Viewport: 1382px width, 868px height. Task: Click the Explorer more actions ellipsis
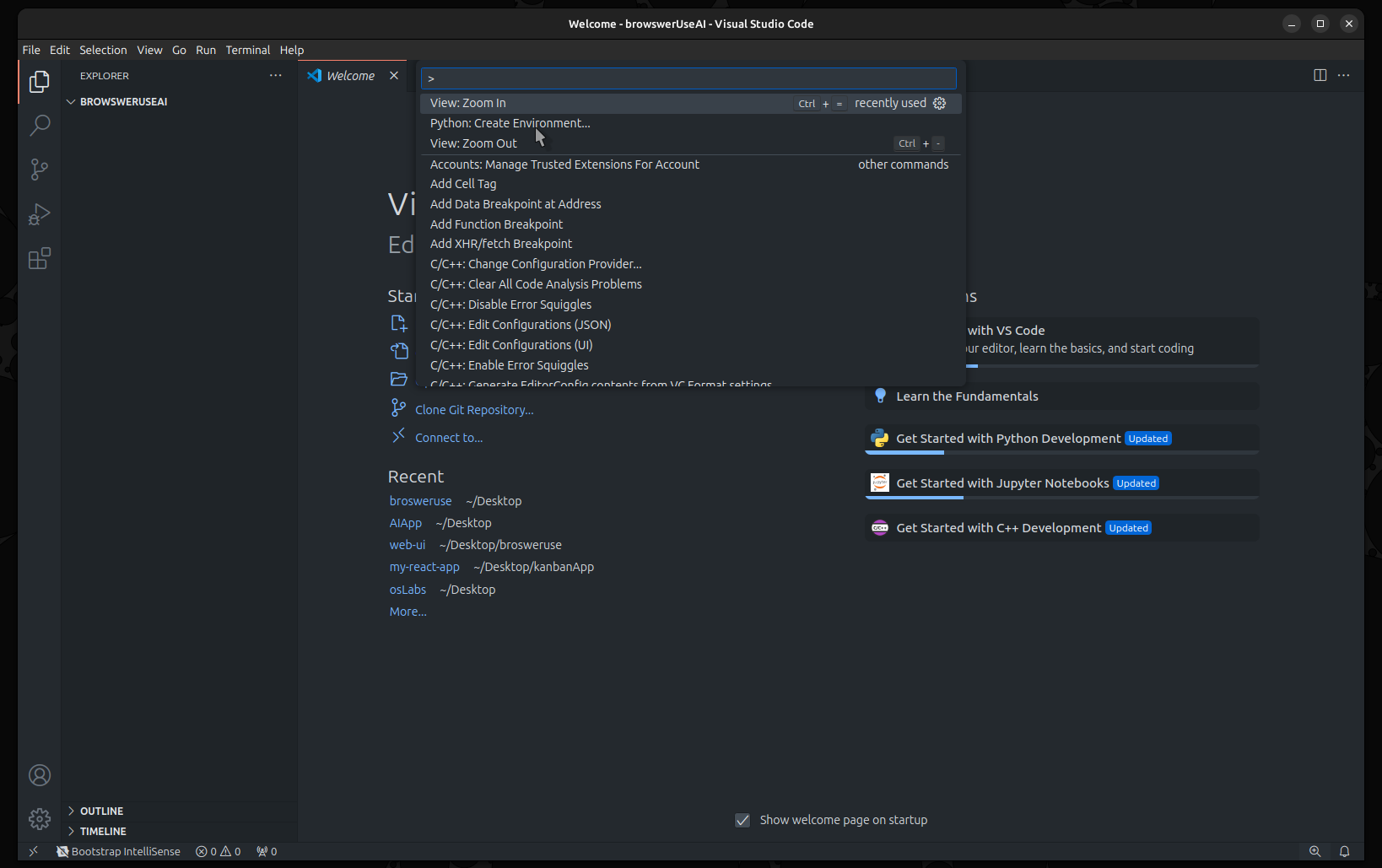tap(276, 76)
